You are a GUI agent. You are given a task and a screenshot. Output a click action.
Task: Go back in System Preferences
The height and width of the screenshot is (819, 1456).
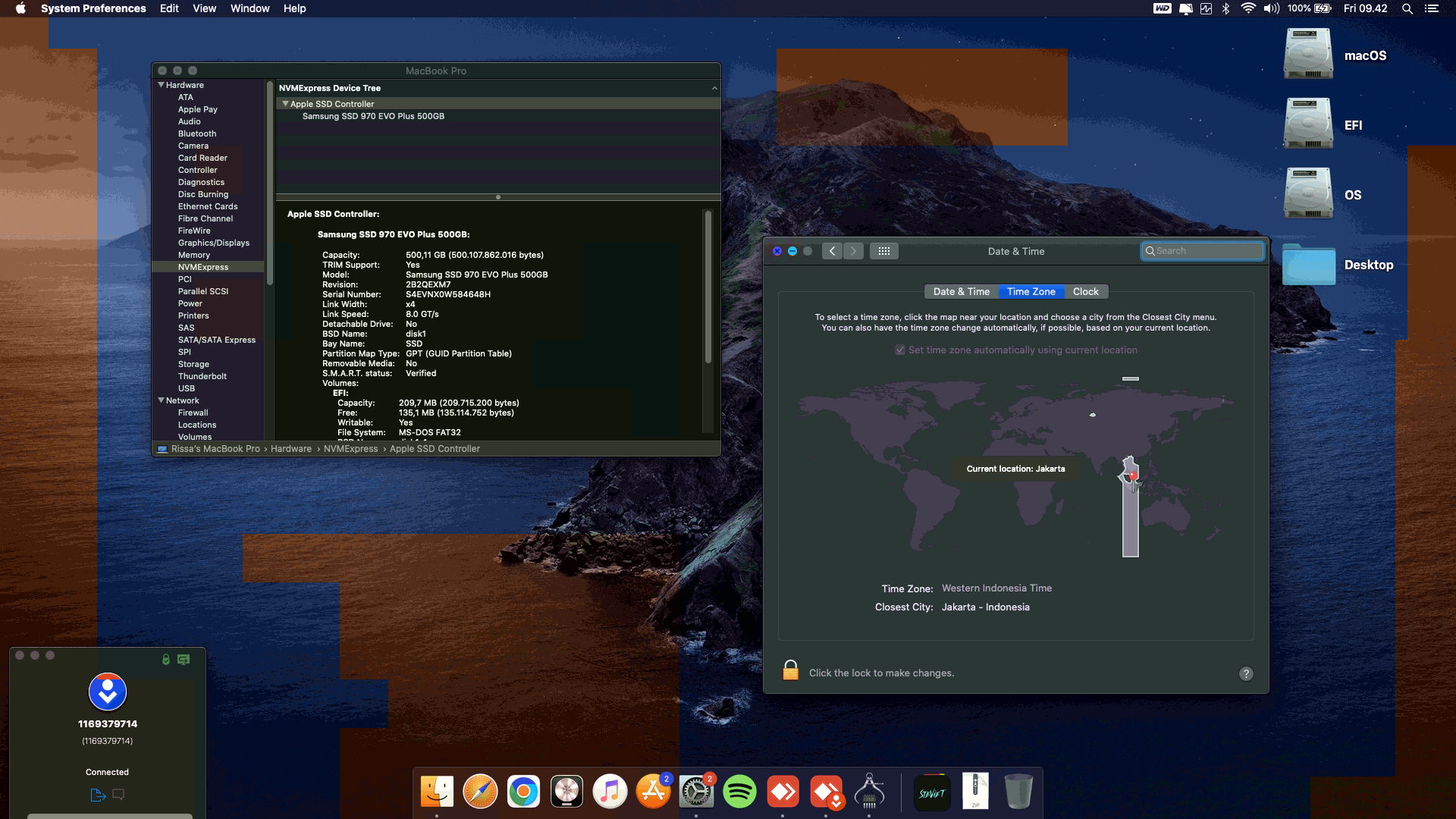pos(832,251)
